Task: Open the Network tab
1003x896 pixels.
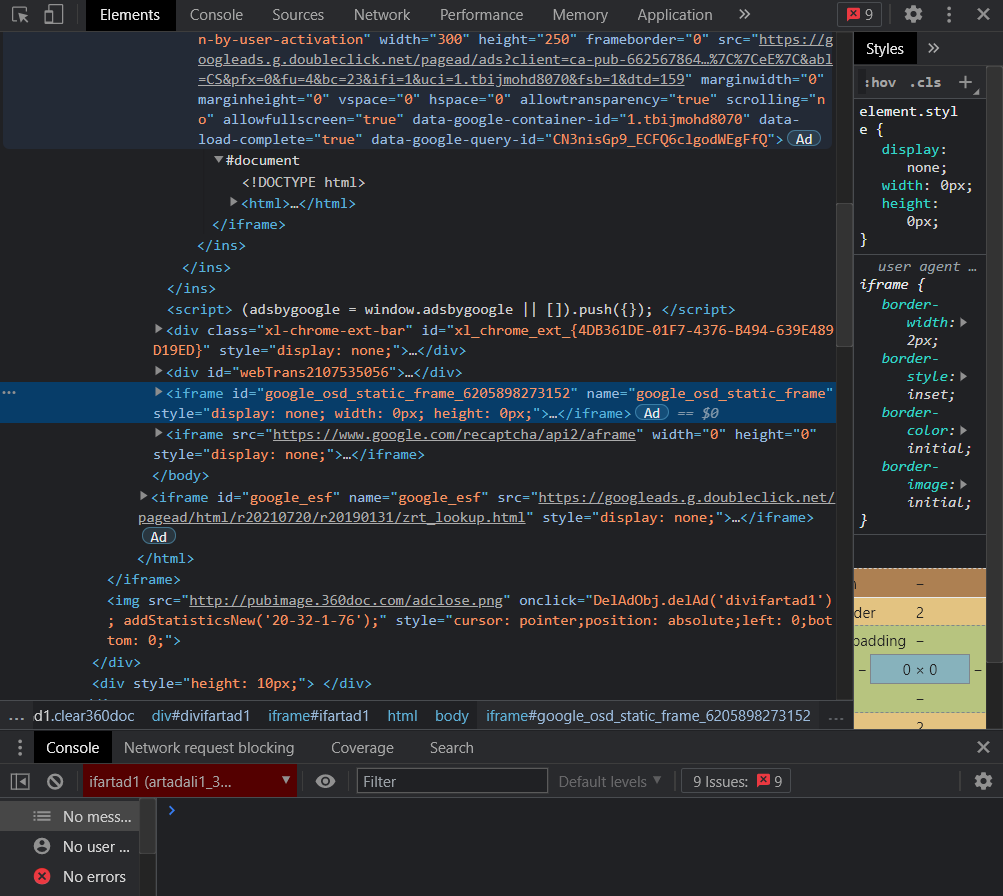Action: [x=382, y=15]
